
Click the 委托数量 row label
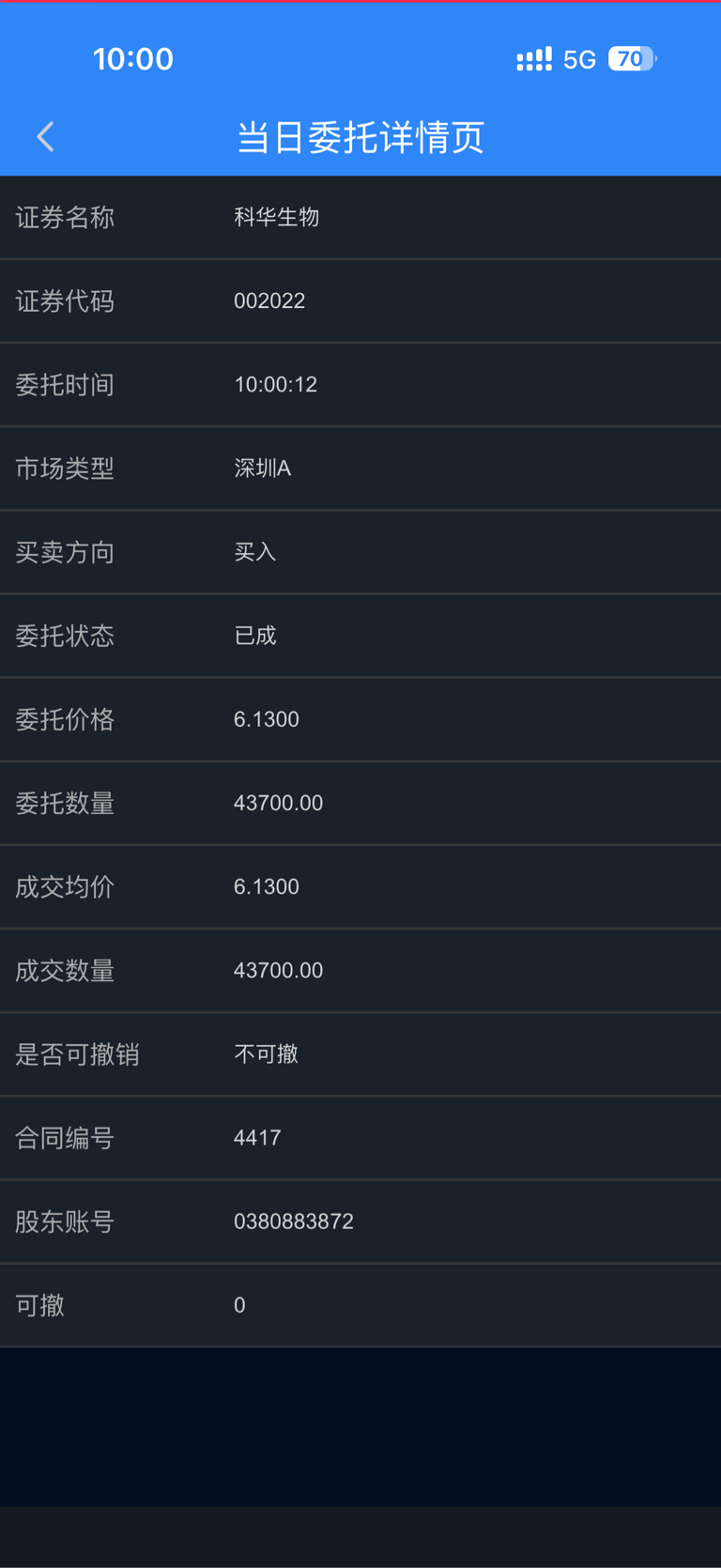coord(65,803)
